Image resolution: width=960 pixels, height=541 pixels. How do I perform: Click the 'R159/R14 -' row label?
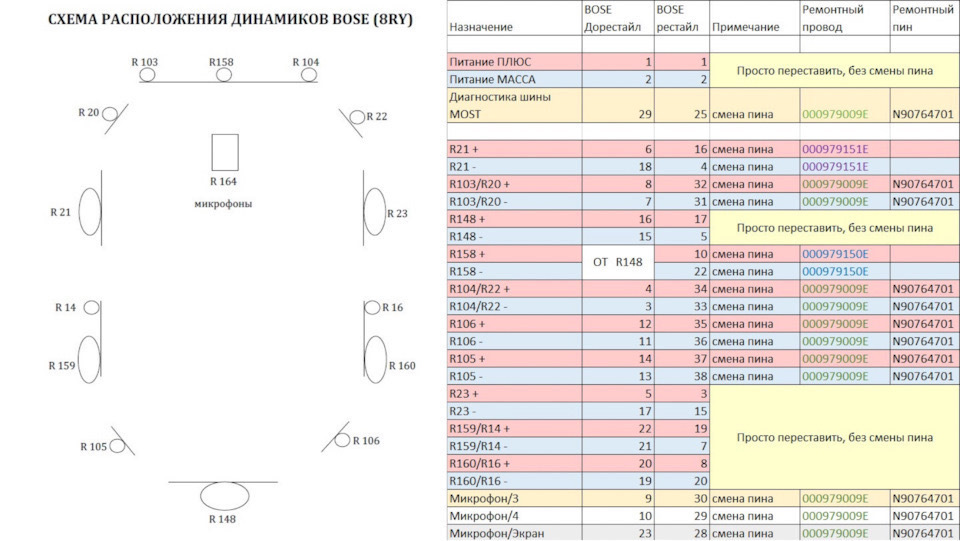click(478, 446)
